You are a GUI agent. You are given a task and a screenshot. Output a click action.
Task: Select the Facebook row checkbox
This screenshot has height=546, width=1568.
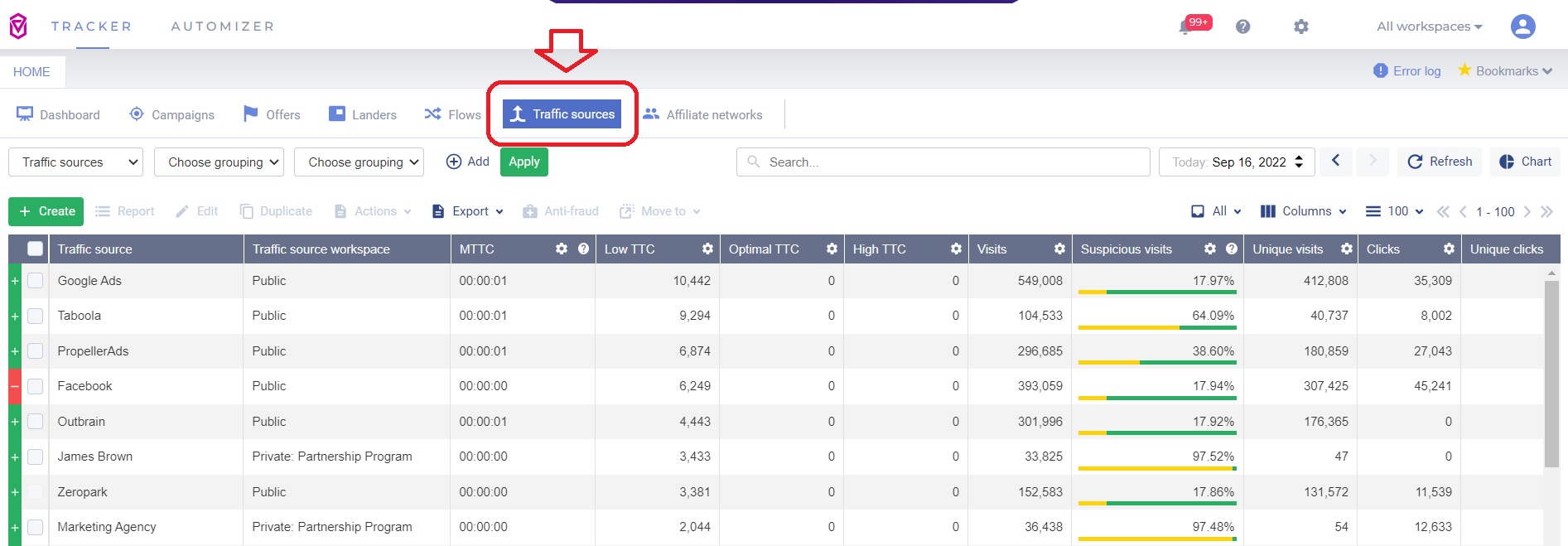[35, 386]
